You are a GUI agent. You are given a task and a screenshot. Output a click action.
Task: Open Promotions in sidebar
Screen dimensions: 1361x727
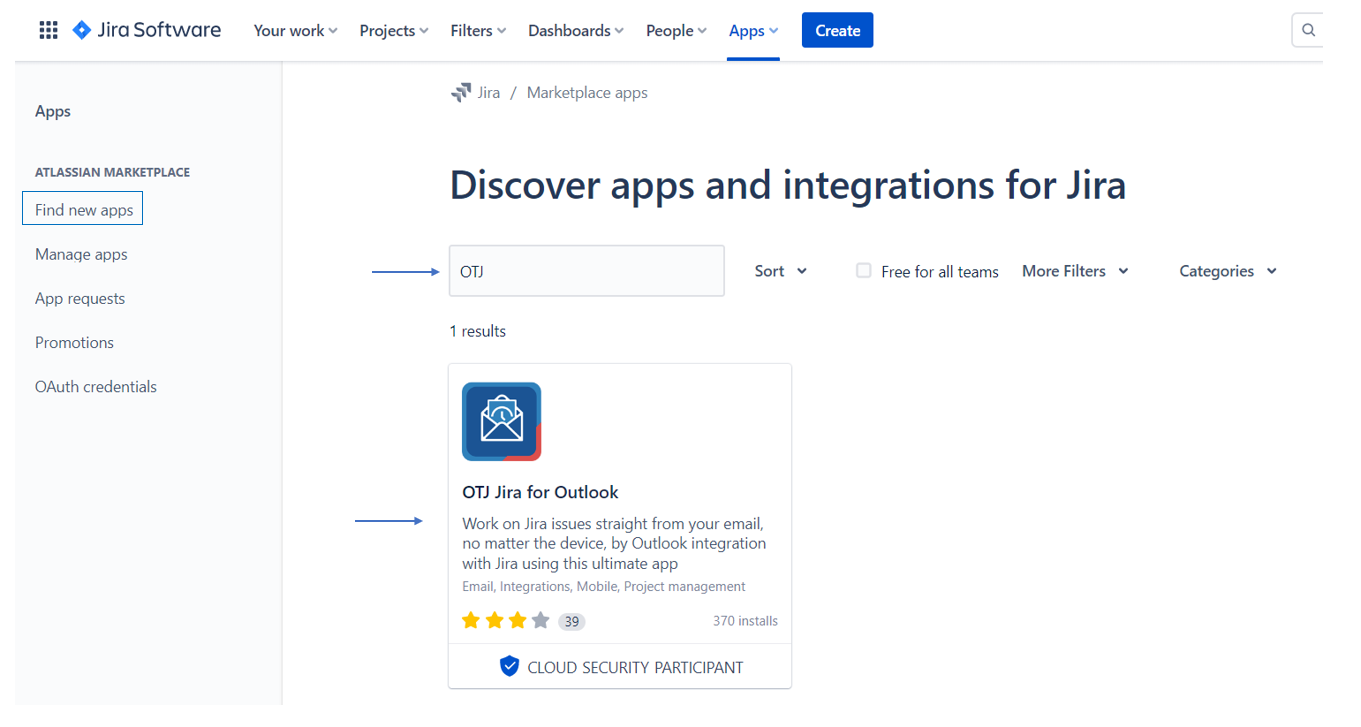(x=74, y=342)
